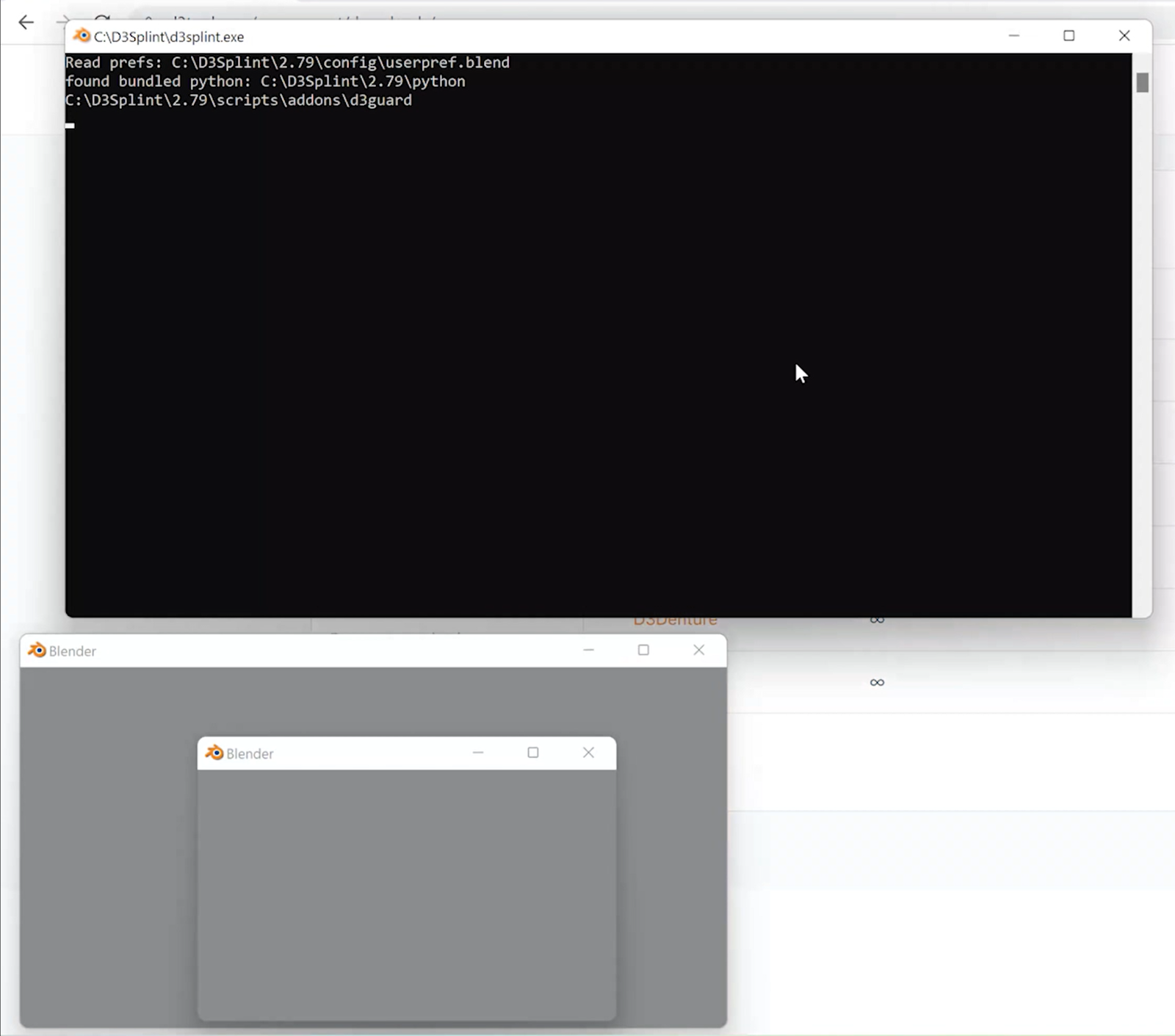
Task: Maximize the large Blender window
Action: [x=643, y=651]
